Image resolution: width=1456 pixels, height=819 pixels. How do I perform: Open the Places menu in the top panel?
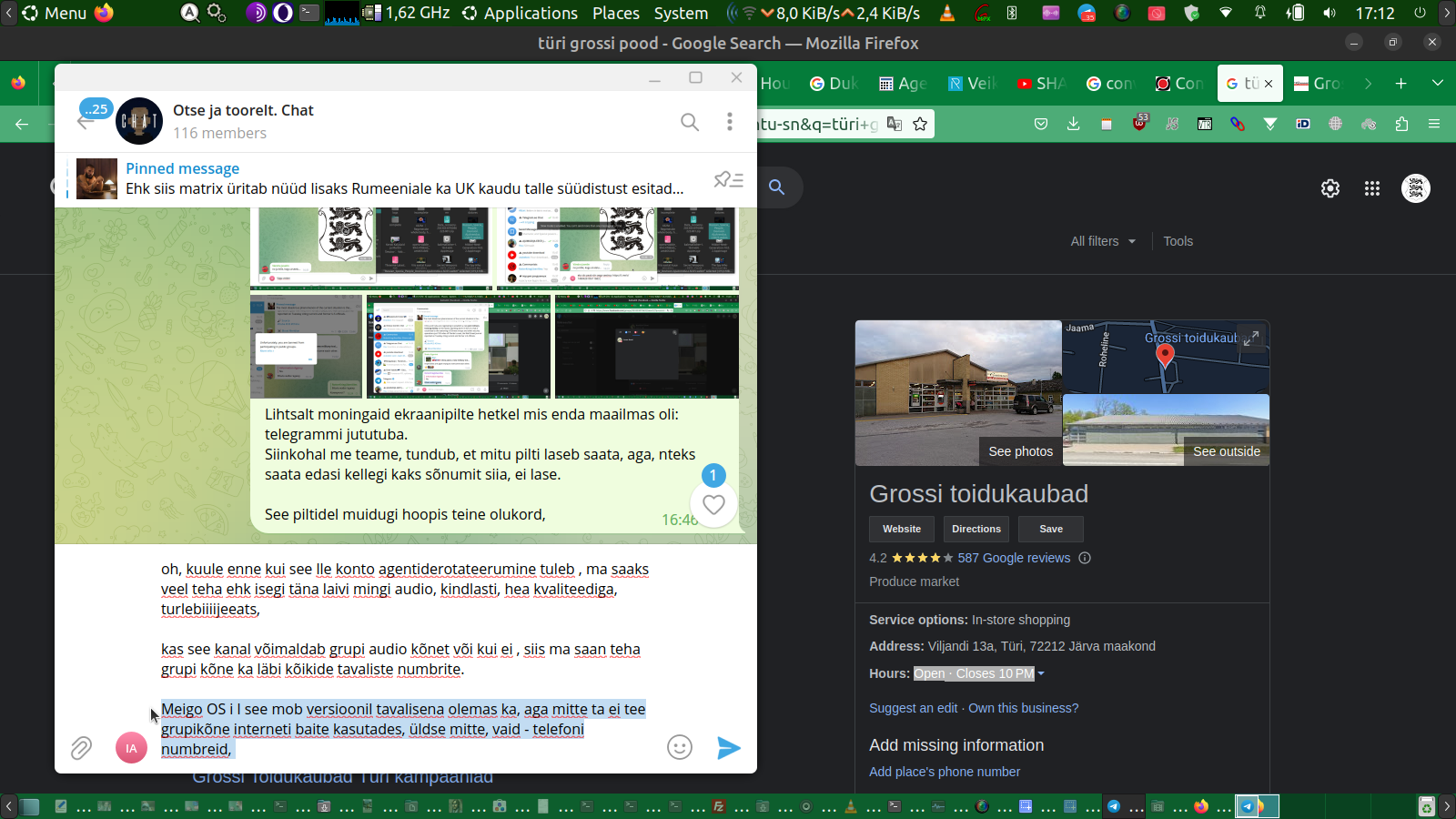click(616, 14)
